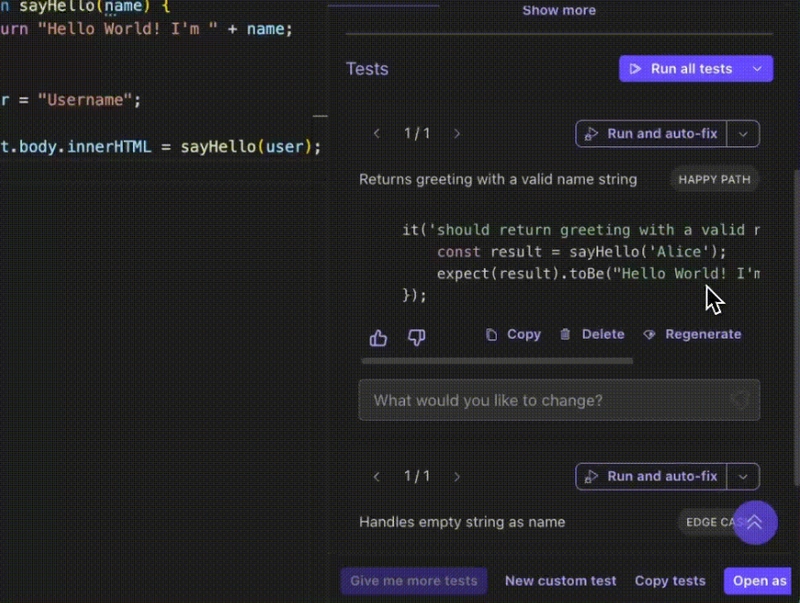This screenshot has width=800, height=603.
Task: Give the test a thumbs down
Action: tap(417, 337)
